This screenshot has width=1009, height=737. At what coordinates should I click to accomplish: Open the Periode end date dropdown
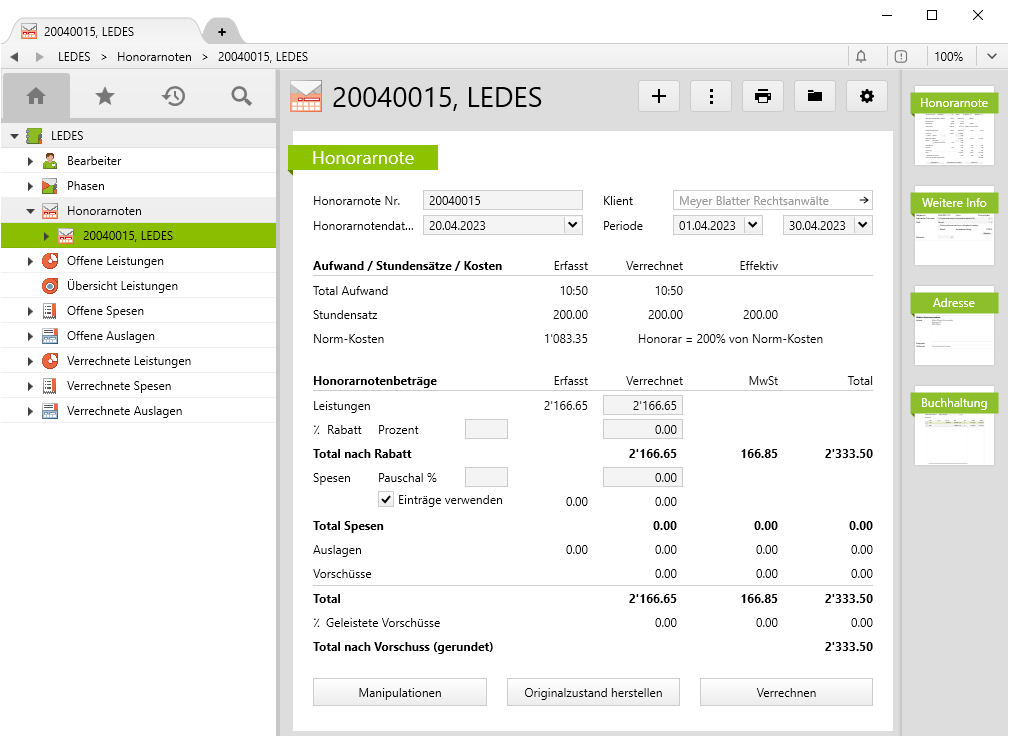point(863,225)
